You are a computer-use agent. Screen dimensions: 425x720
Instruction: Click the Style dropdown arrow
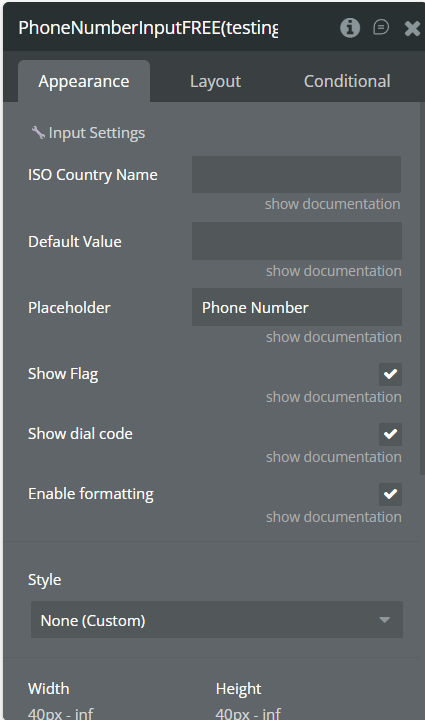coord(385,620)
